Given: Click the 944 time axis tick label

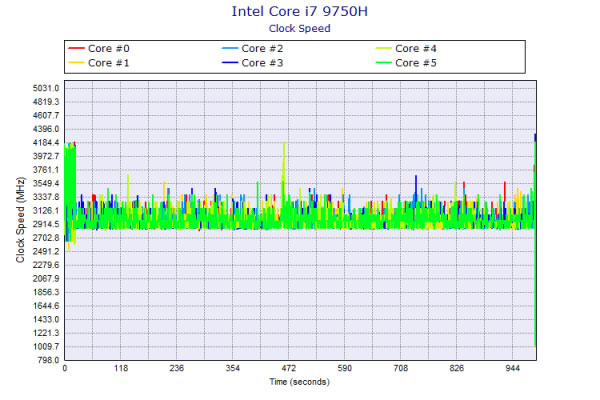Looking at the screenshot, I should coord(512,368).
